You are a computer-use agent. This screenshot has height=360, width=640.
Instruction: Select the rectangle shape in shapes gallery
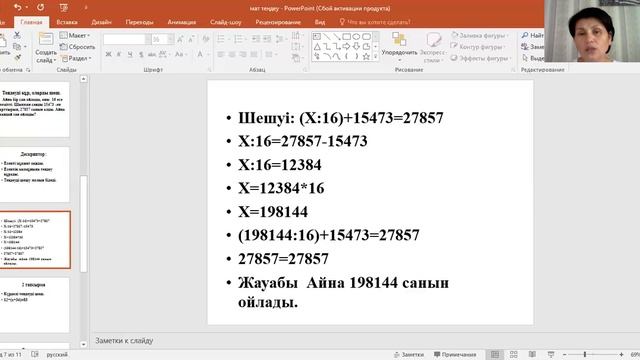(347, 37)
